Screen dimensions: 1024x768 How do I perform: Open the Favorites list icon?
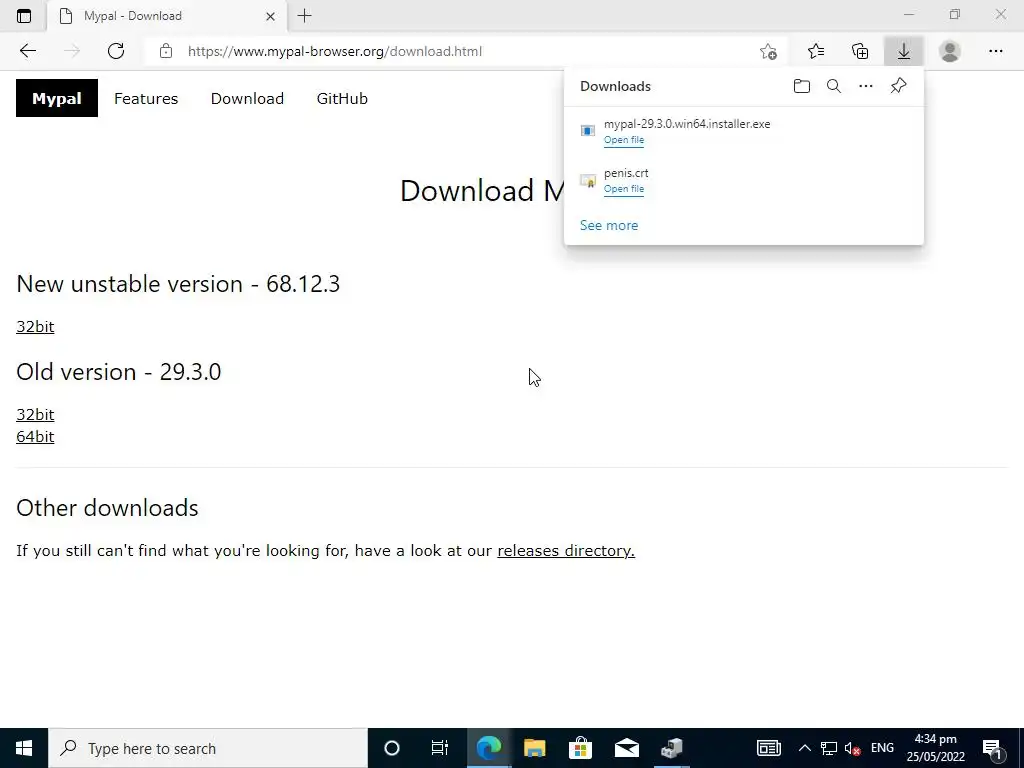tap(816, 51)
